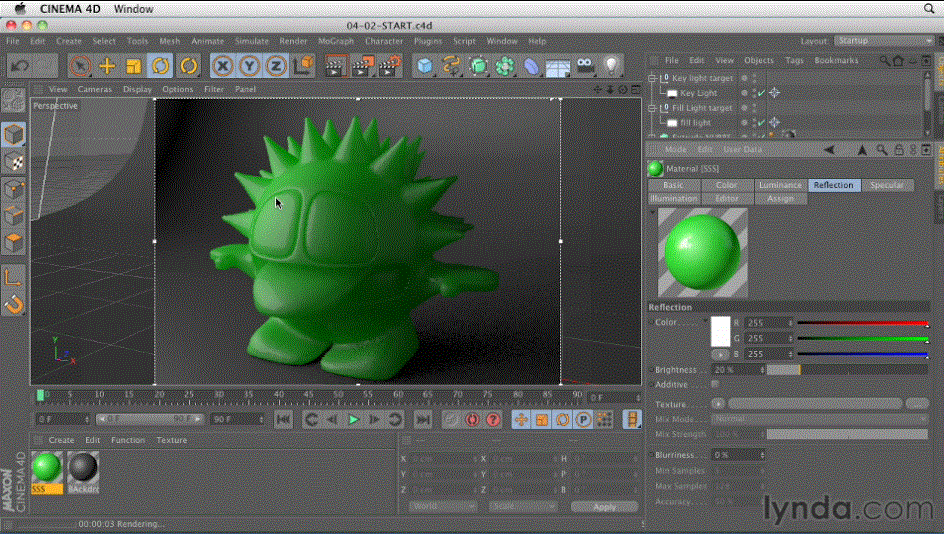Open the Render menu
The width and height of the screenshot is (944, 534).
(293, 41)
